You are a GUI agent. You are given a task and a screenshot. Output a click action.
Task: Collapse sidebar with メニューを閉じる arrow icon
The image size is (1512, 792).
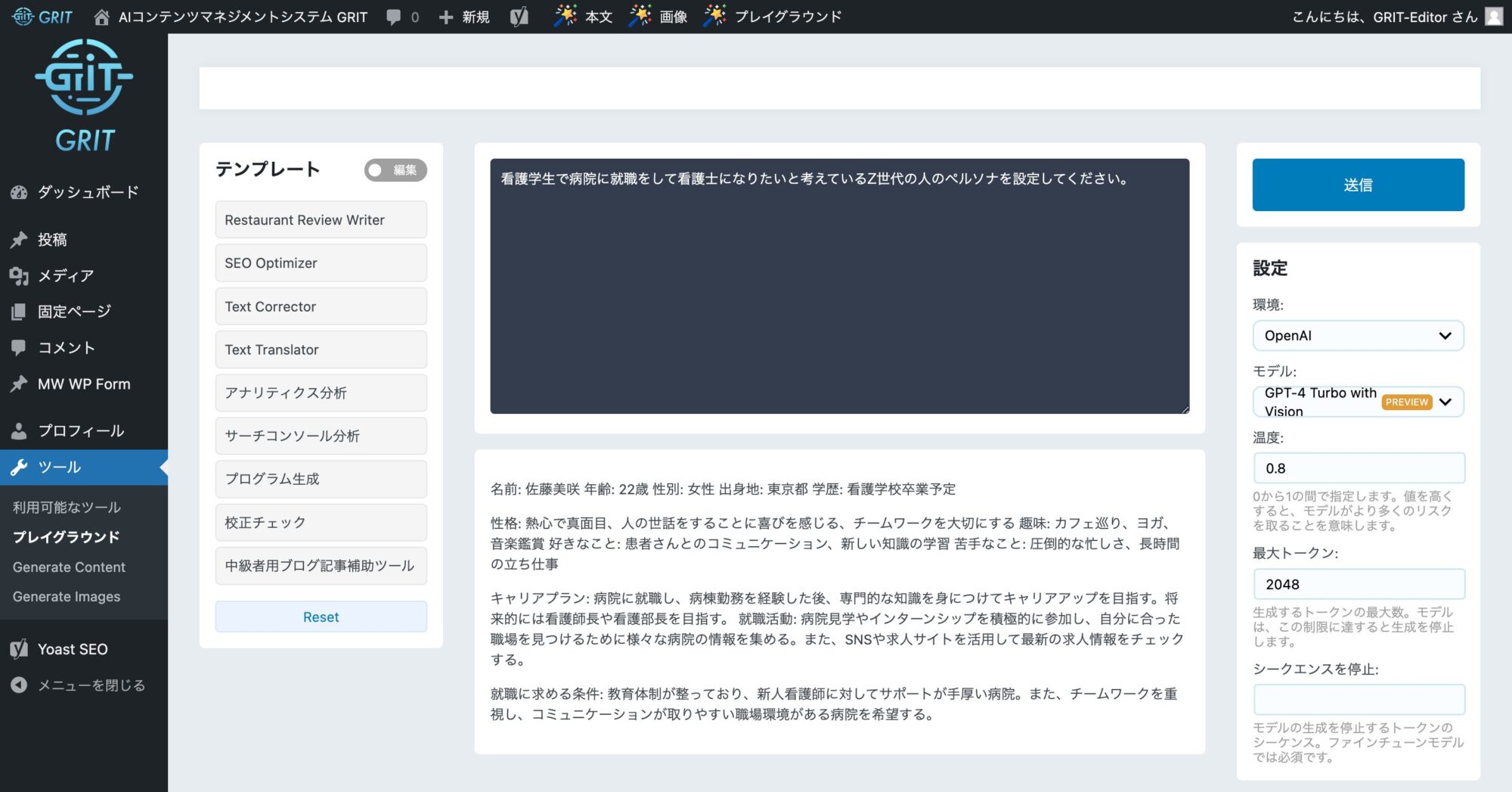19,685
